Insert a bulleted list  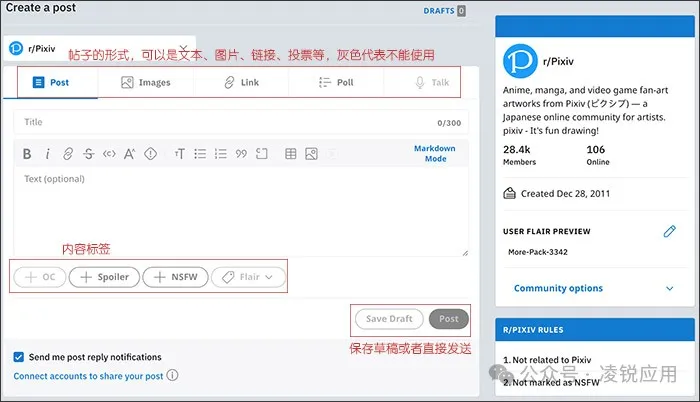pos(200,154)
